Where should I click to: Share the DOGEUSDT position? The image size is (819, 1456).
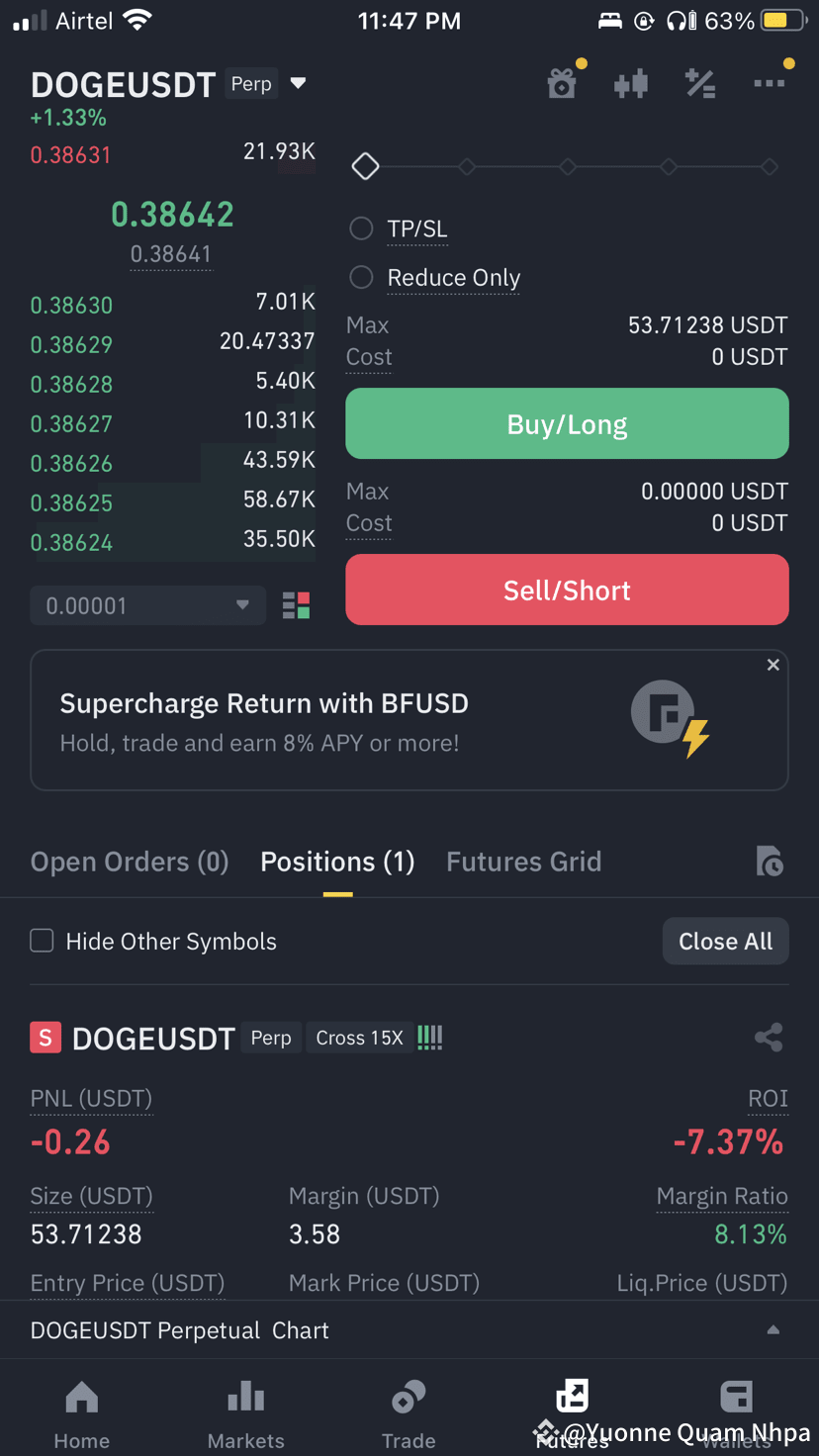coord(769,1037)
